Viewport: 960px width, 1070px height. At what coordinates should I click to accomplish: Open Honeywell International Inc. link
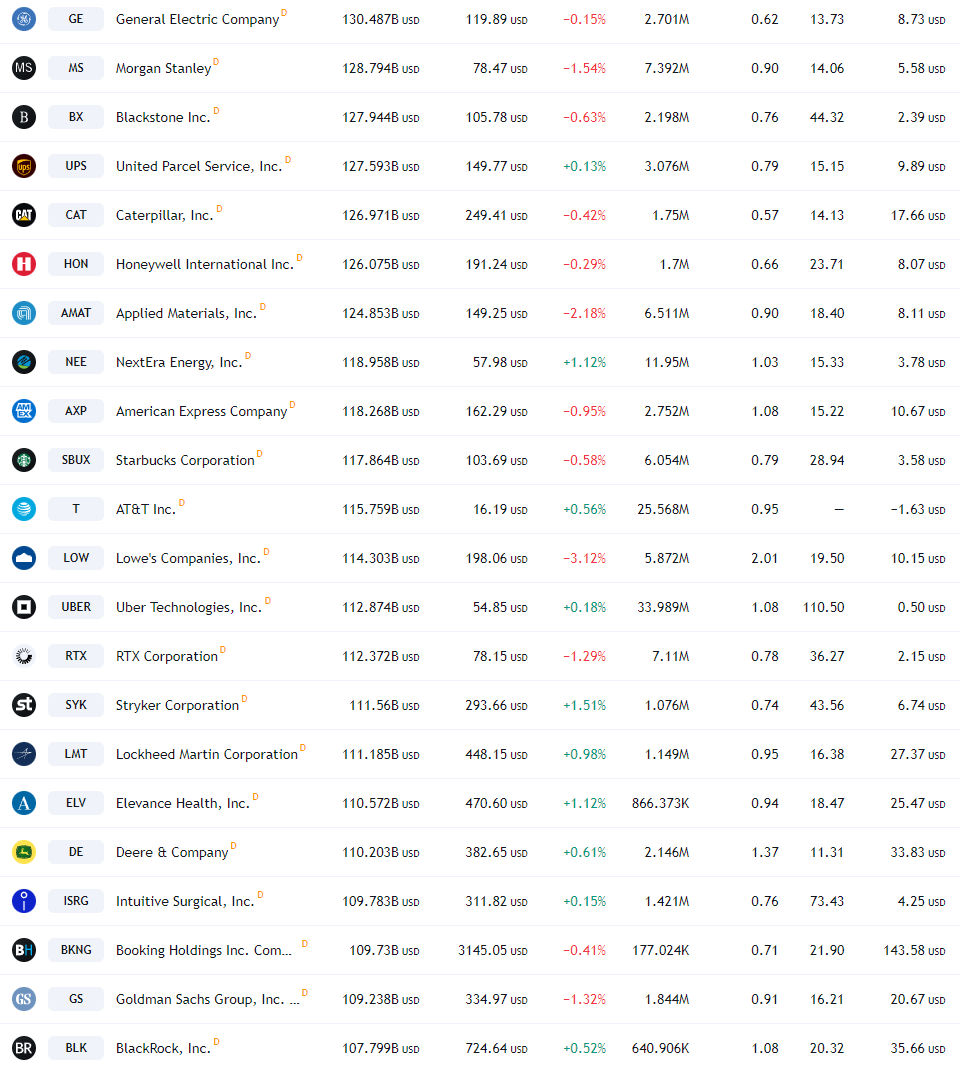click(x=205, y=265)
